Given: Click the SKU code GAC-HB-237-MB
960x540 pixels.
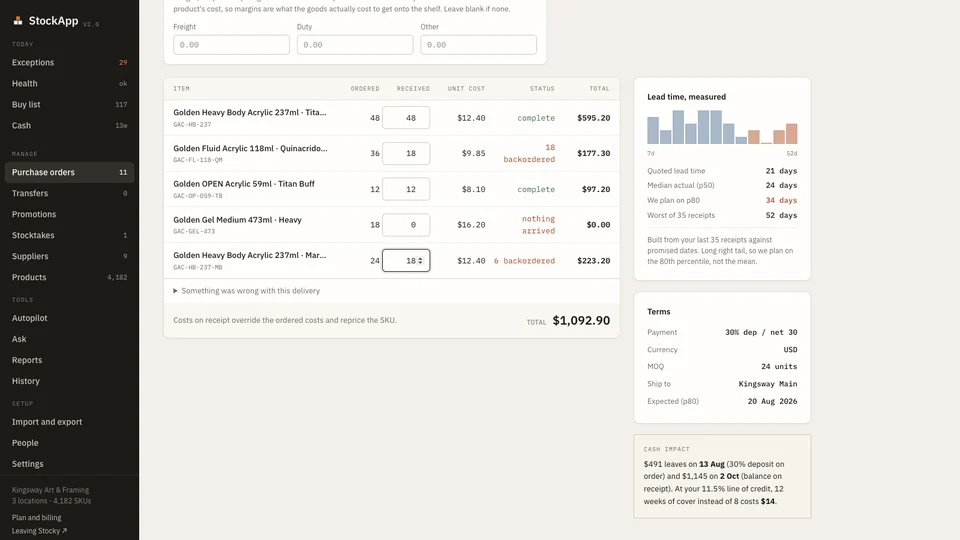Looking at the screenshot, I should 198,268.
